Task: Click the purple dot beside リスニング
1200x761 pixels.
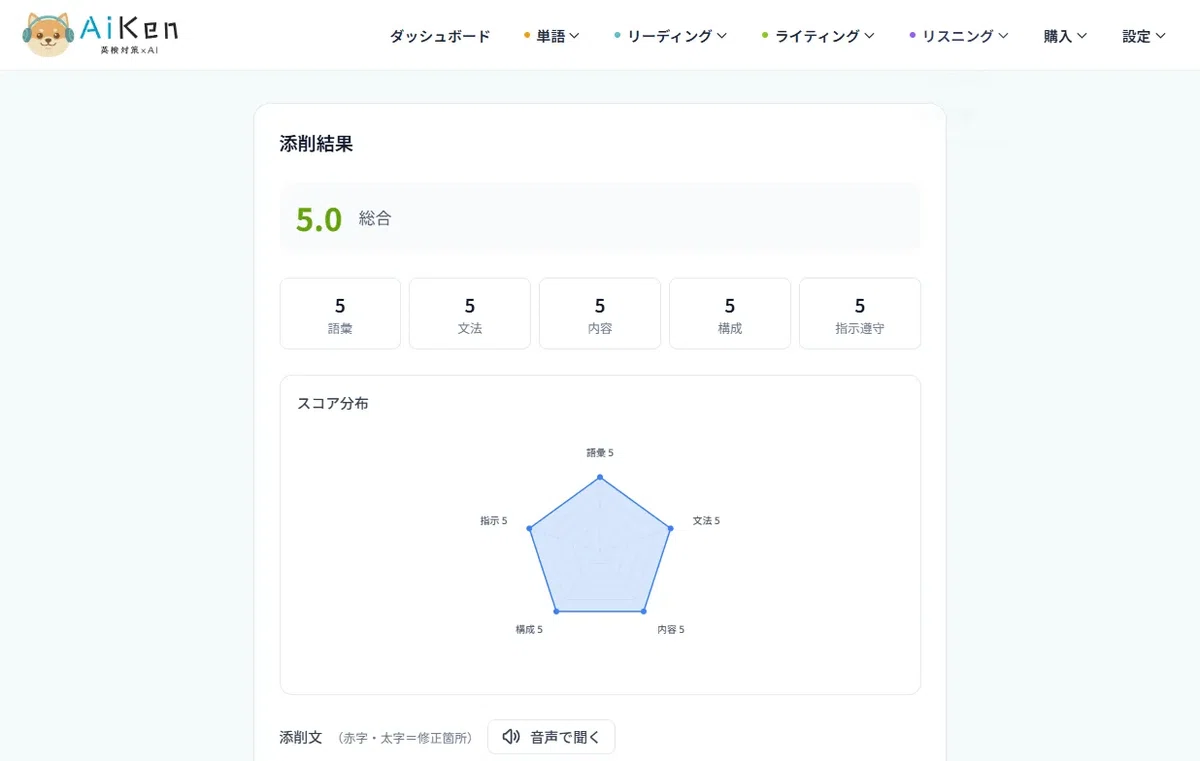Action: click(912, 36)
